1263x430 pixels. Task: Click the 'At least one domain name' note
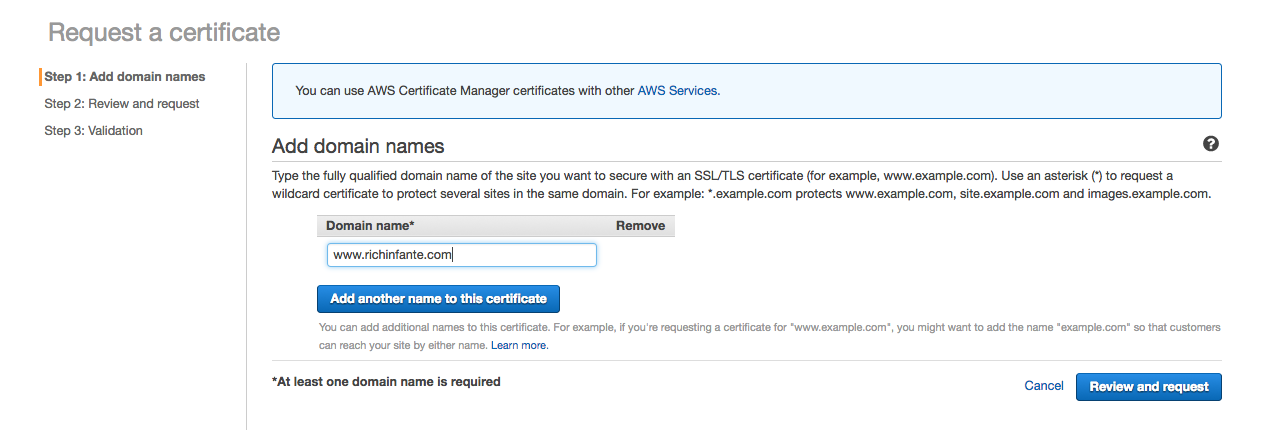[x=386, y=382]
